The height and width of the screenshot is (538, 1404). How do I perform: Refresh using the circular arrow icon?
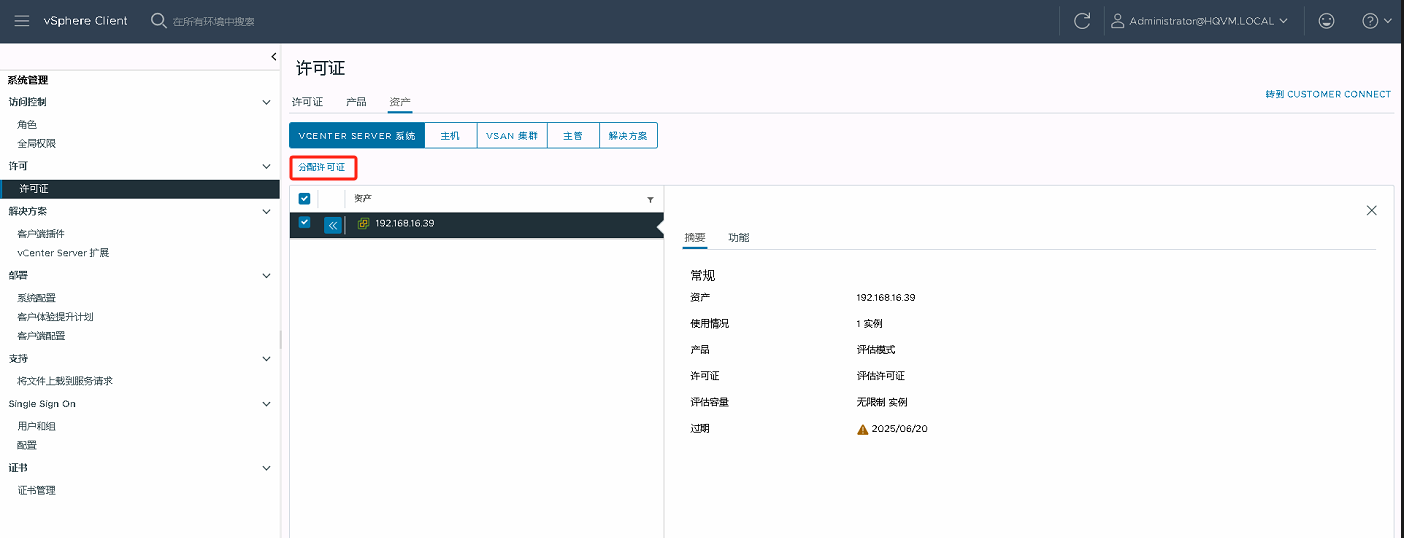(x=1081, y=21)
